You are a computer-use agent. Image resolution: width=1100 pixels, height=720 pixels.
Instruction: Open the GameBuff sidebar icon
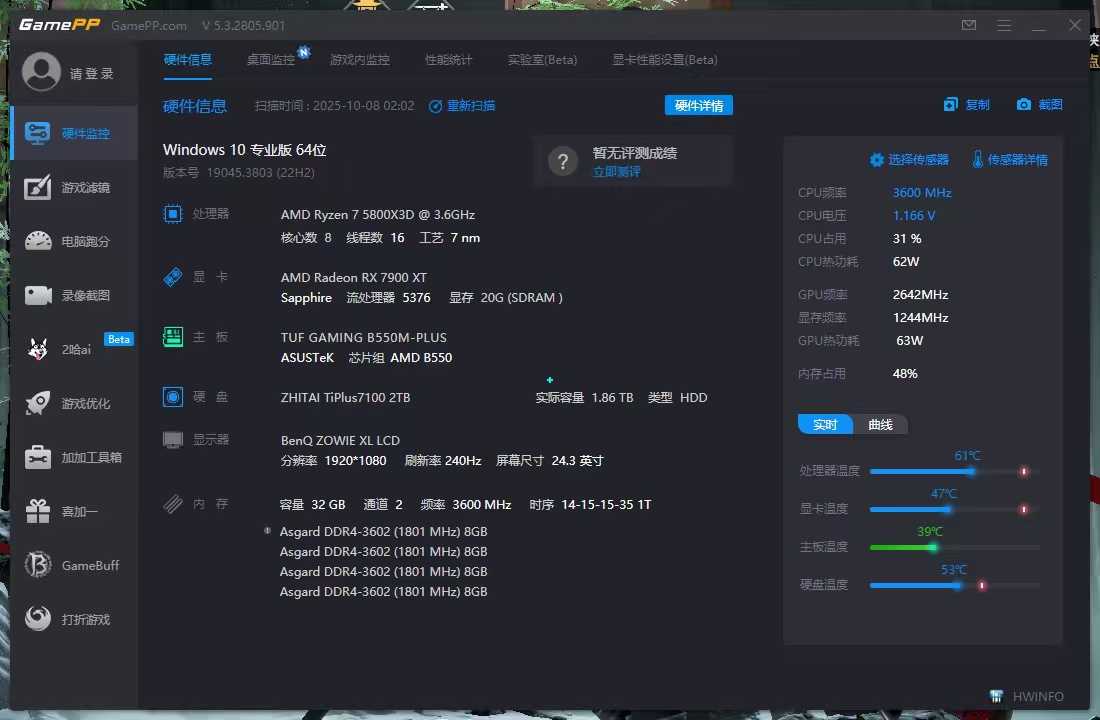point(38,566)
